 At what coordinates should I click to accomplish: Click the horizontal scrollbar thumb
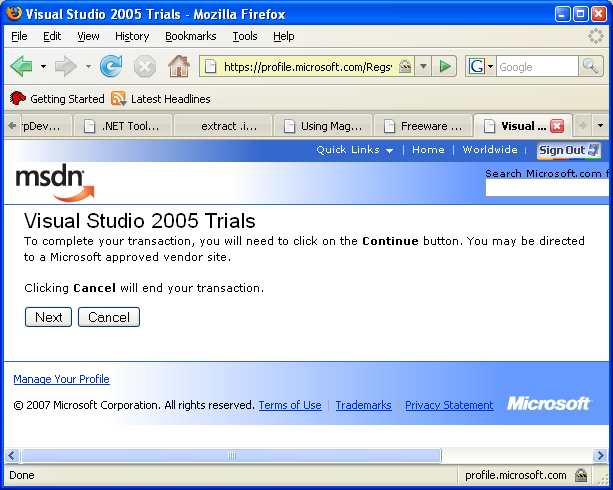[232, 456]
